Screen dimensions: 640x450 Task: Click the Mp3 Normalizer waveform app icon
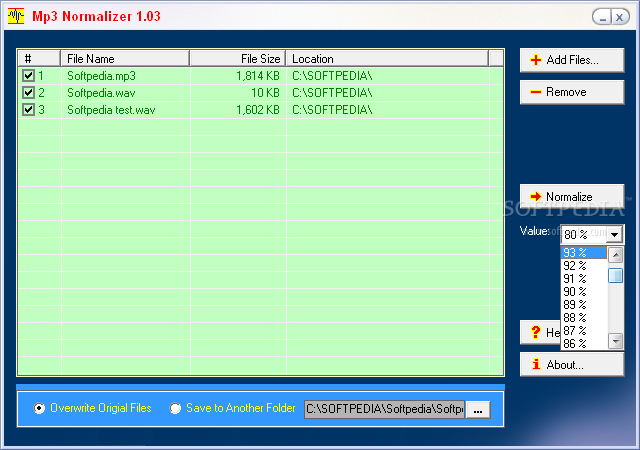click(x=16, y=16)
